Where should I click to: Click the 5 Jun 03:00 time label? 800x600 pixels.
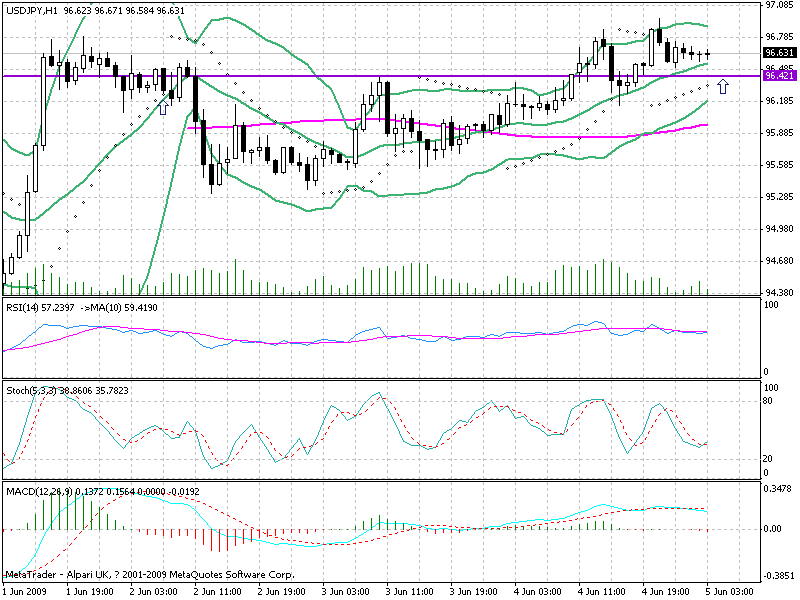click(x=730, y=592)
